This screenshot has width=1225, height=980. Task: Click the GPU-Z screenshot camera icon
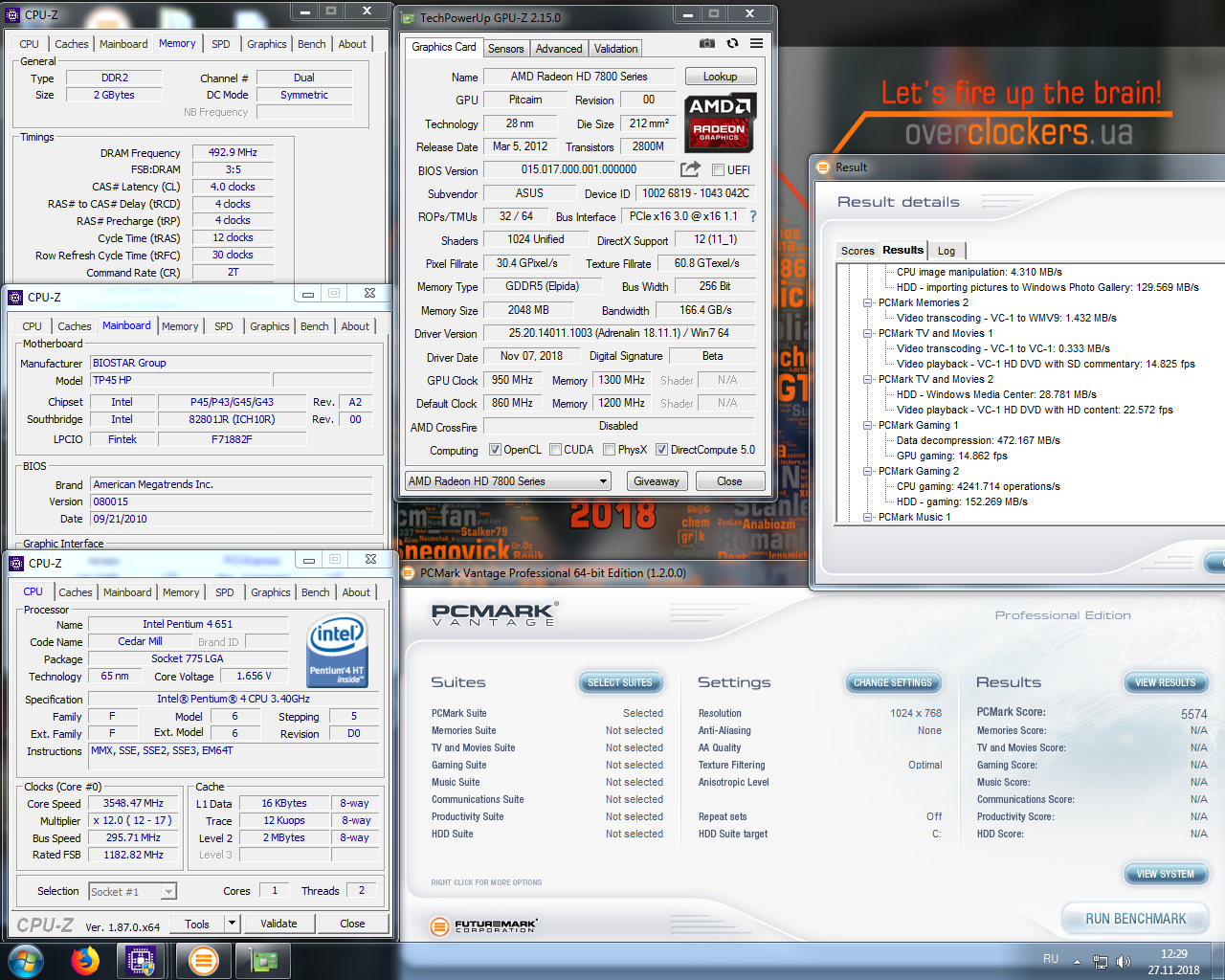[x=706, y=43]
